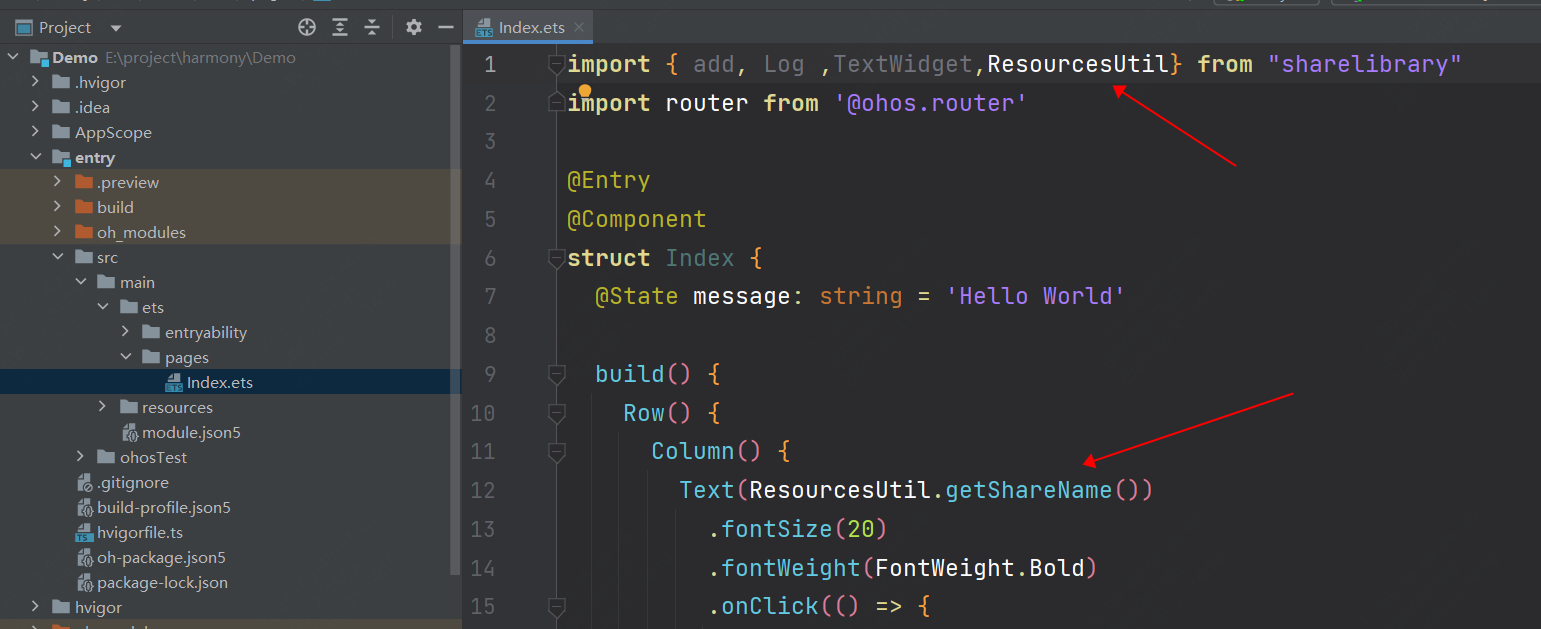This screenshot has width=1541, height=629.
Task: Hide the Project panel with minus icon
Action: [x=445, y=27]
